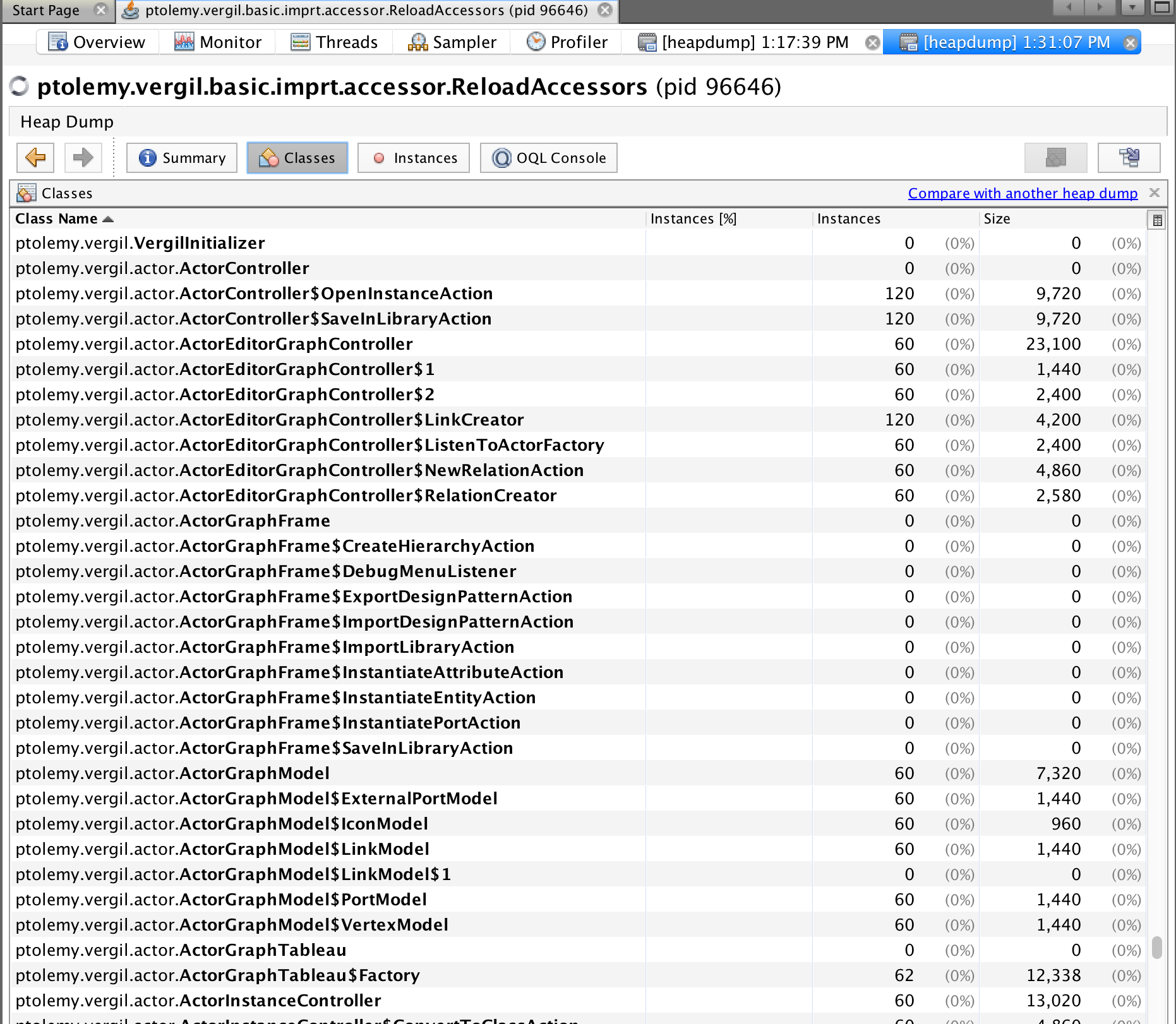Close the Classes panel with X icon

click(1155, 193)
